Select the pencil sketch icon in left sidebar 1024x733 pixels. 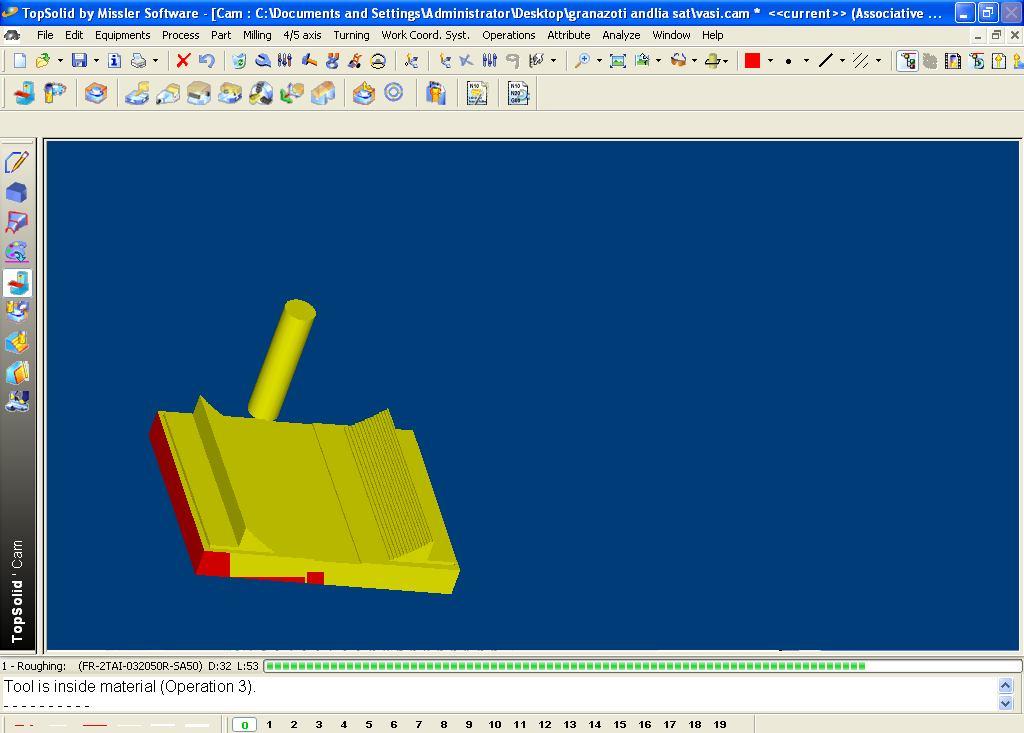(x=17, y=161)
